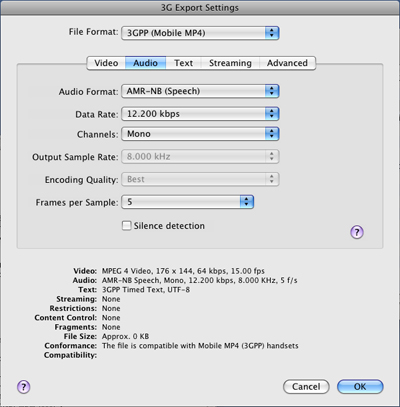The image size is (400, 407).
Task: Click the '3G Export Settings' title bar
Action: tap(200, 7)
